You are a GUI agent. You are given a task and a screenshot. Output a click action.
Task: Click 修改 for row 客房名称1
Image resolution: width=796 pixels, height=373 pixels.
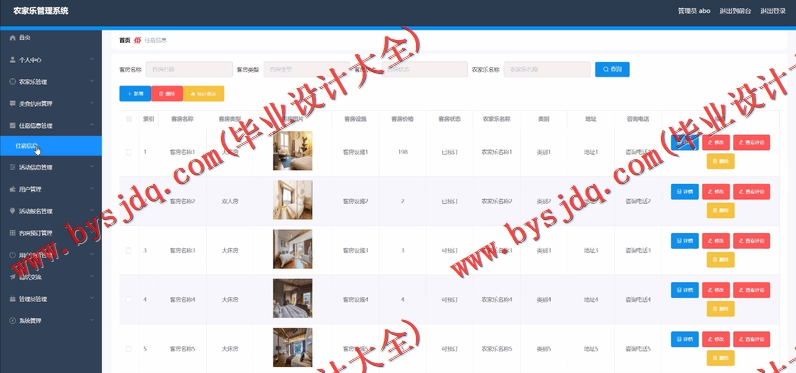(716, 143)
